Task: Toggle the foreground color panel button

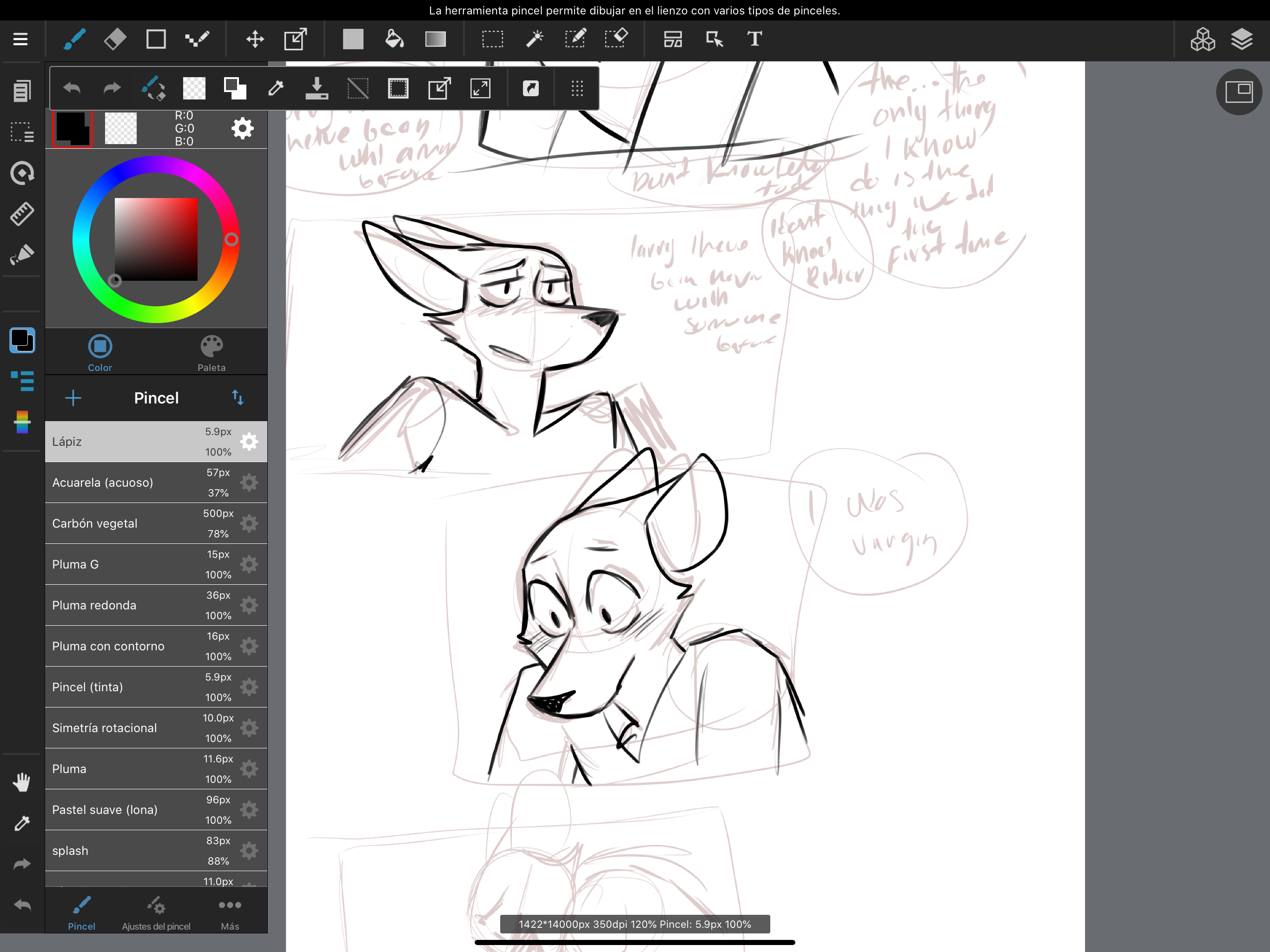Action: click(x=22, y=340)
